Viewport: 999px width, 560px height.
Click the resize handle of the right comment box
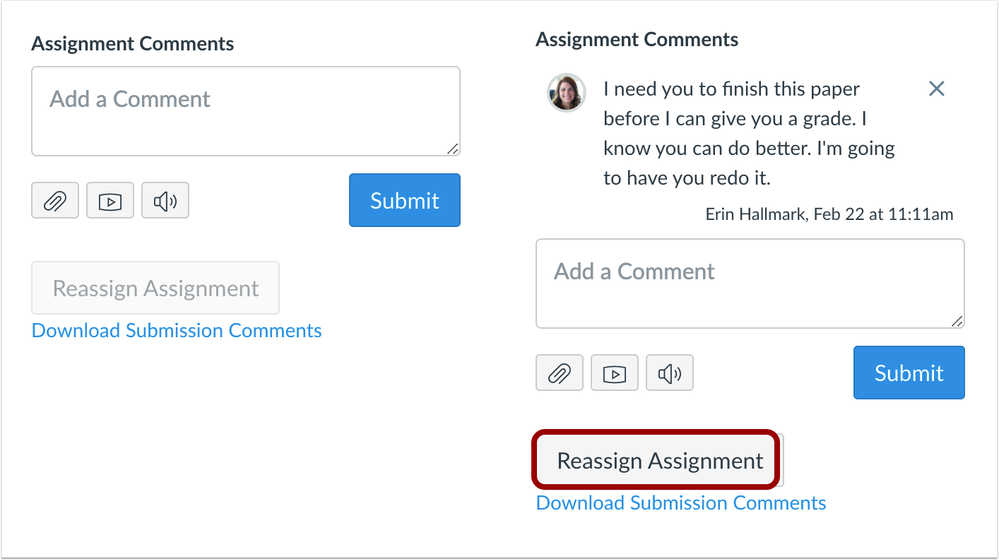tap(957, 321)
